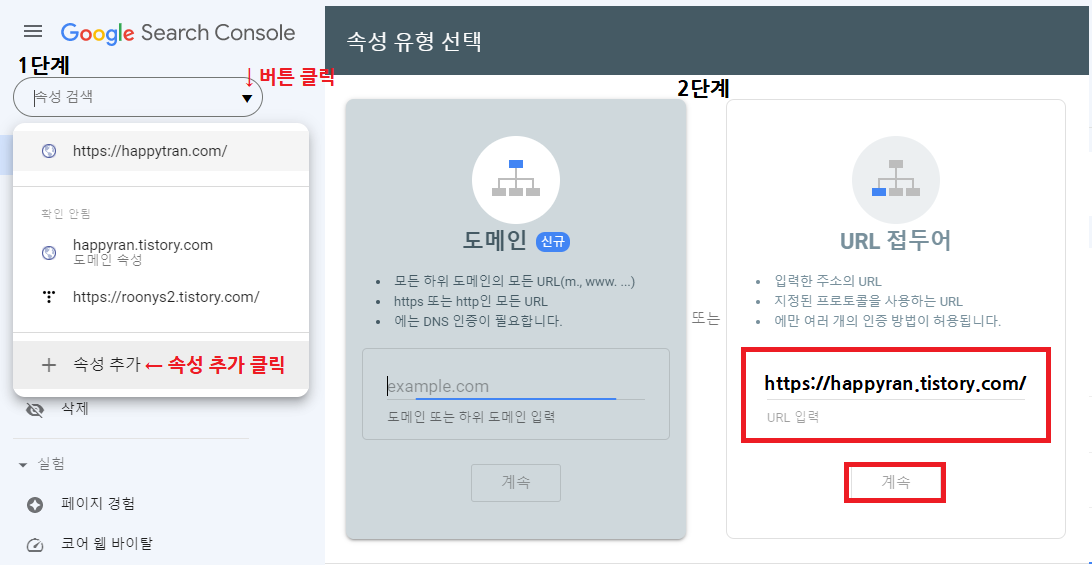Click text 'https 또는 http인 모든 URL'
1092x565 pixels.
tap(471, 302)
